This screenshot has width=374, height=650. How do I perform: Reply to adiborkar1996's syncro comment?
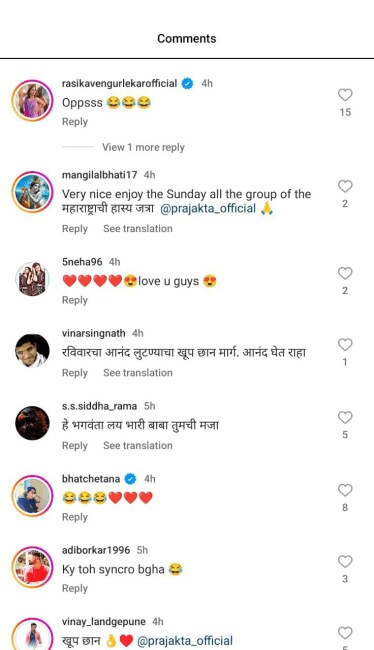pos(75,588)
